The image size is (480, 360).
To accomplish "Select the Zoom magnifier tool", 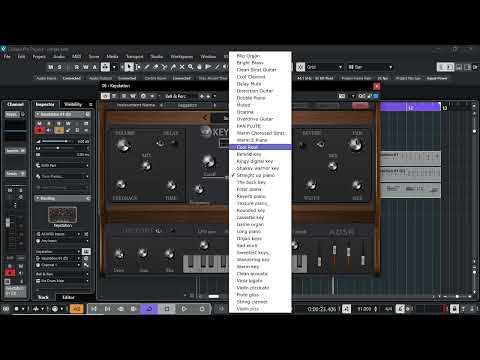I will 190,67.
